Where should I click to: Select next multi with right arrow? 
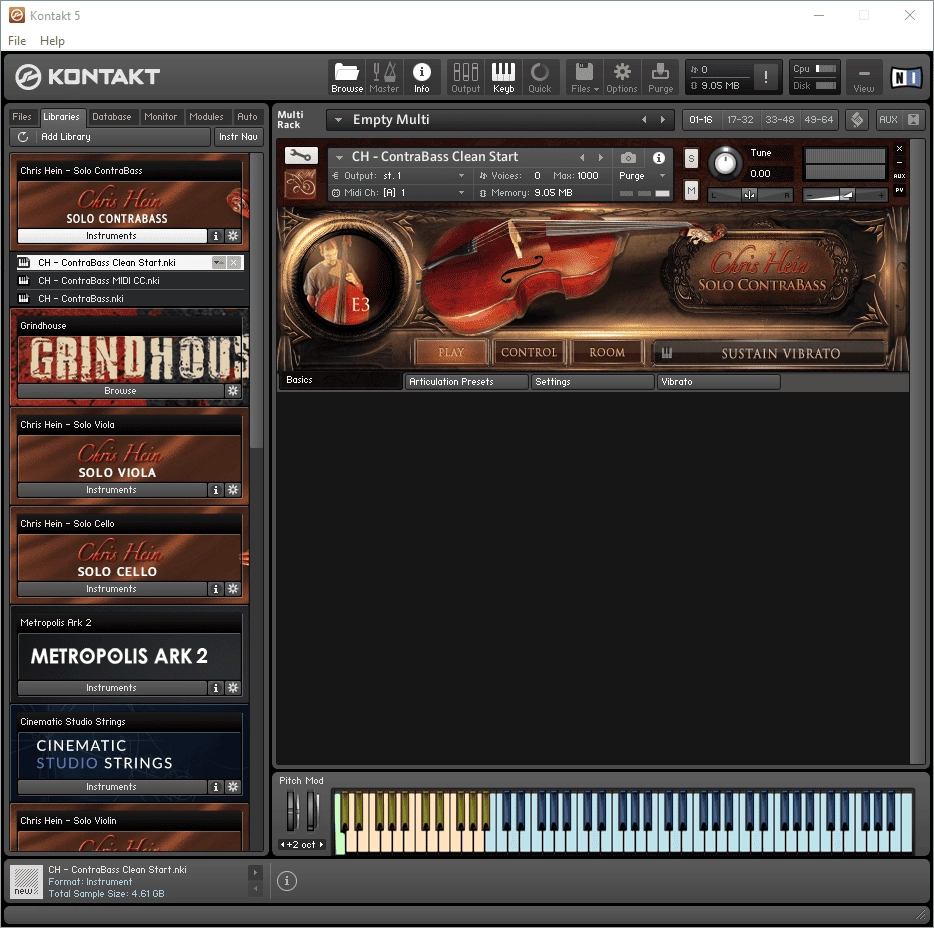[662, 120]
